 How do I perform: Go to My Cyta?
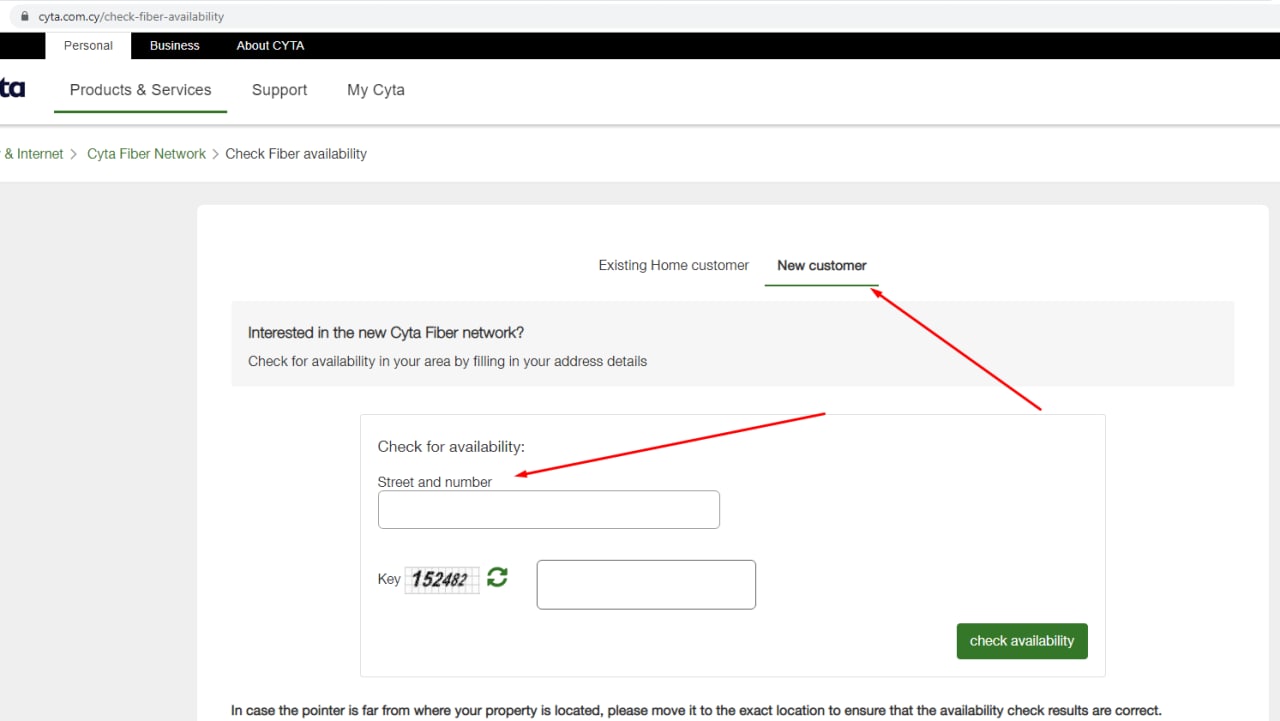(375, 90)
